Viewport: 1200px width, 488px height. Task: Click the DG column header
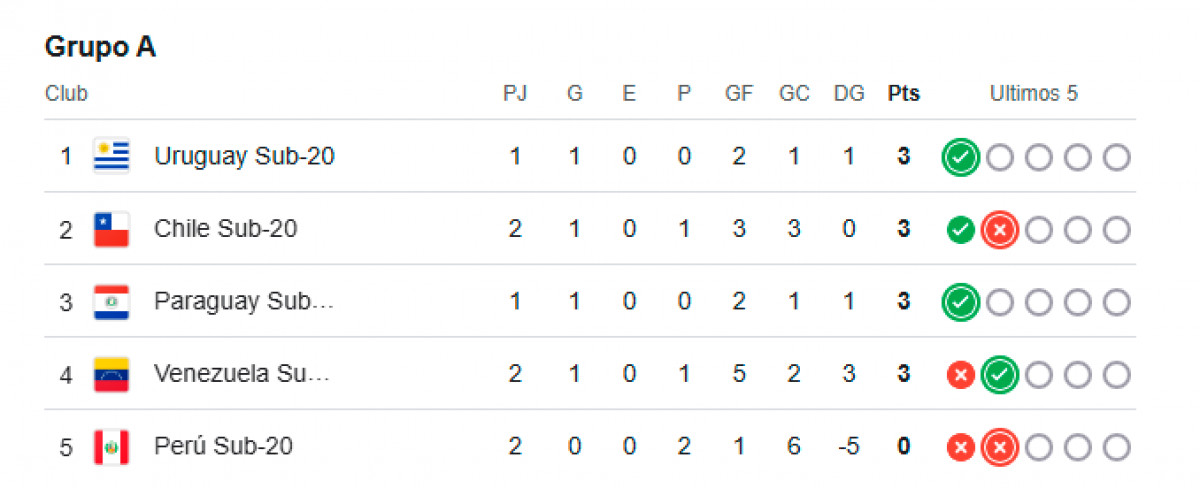pyautogui.click(x=849, y=94)
